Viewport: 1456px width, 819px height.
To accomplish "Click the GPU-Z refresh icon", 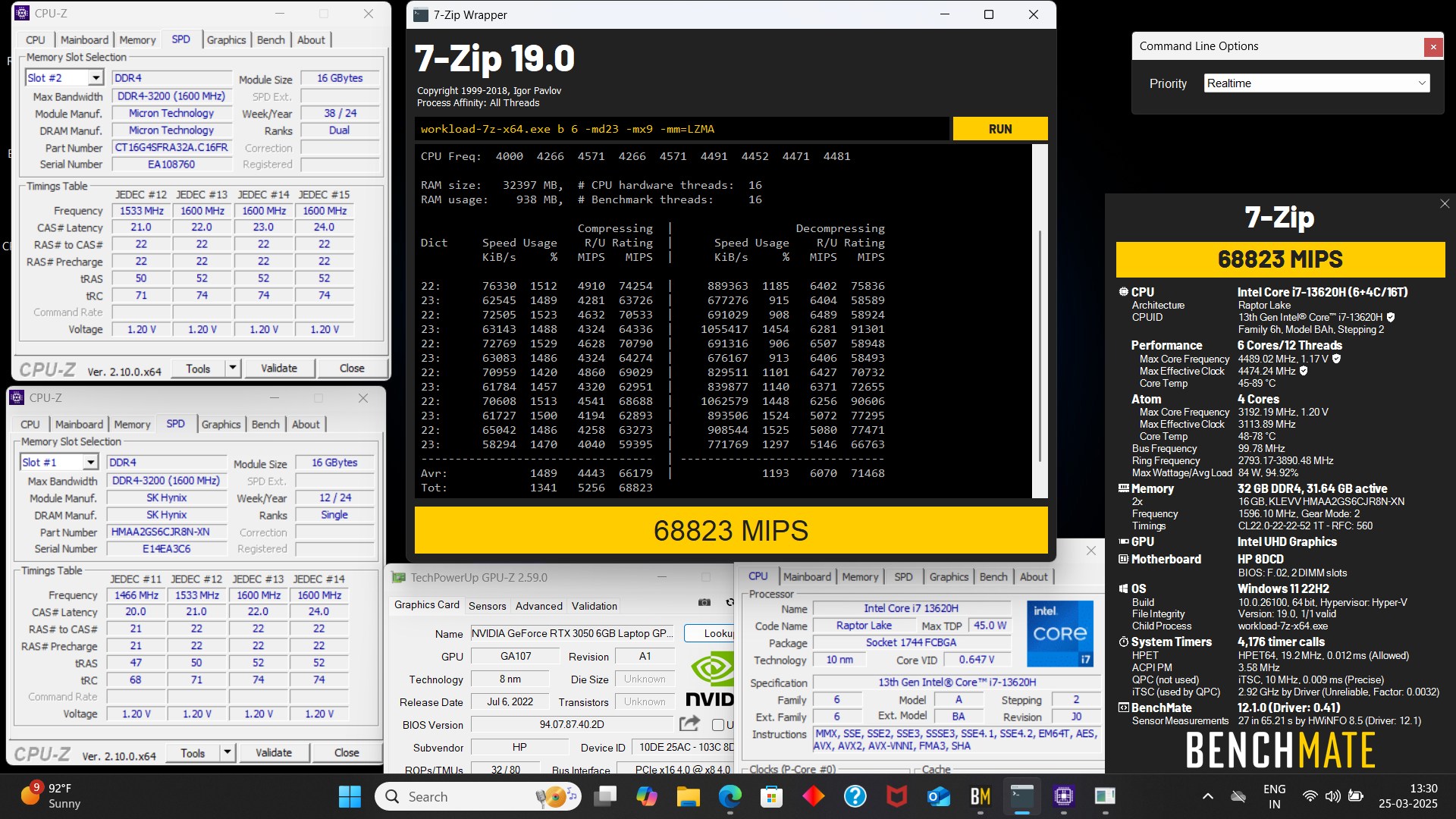I will 730,603.
